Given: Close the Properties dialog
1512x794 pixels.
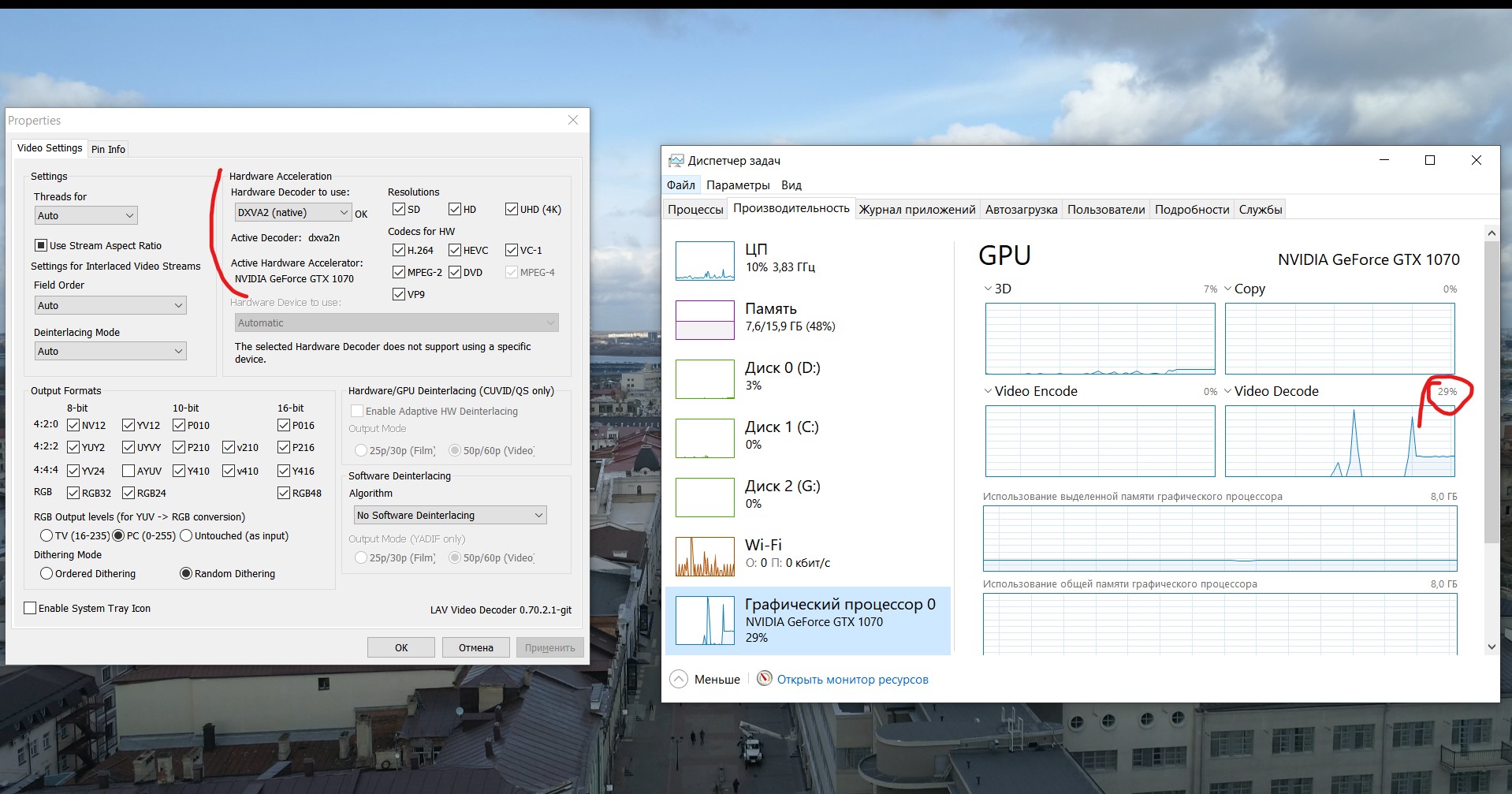Looking at the screenshot, I should 573,120.
